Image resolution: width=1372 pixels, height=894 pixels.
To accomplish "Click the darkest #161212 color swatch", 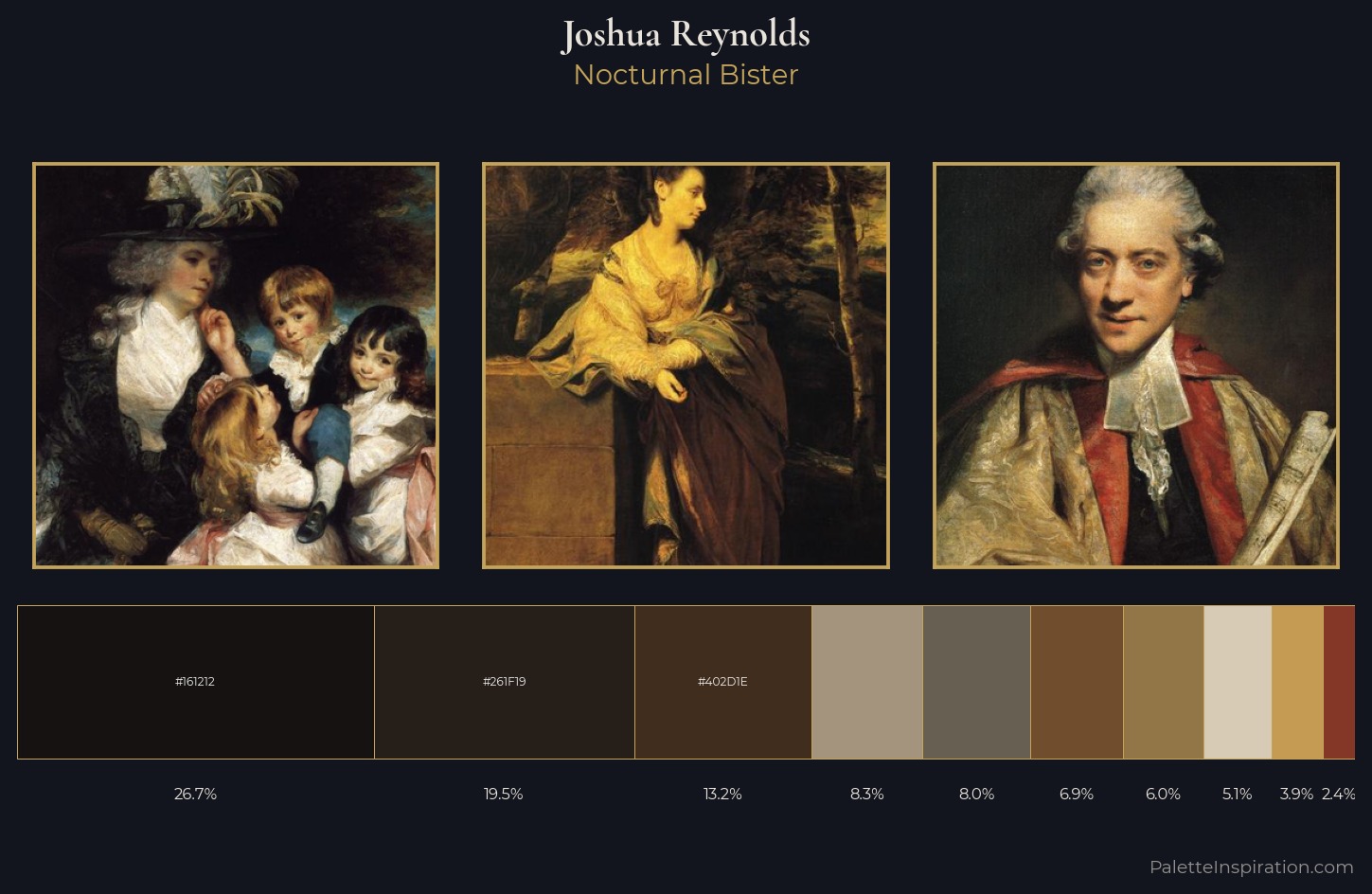I will [196, 682].
